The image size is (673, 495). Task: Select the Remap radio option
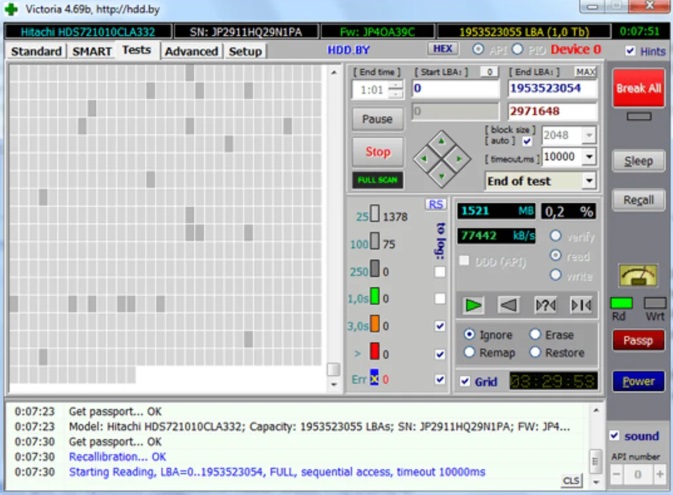(470, 352)
